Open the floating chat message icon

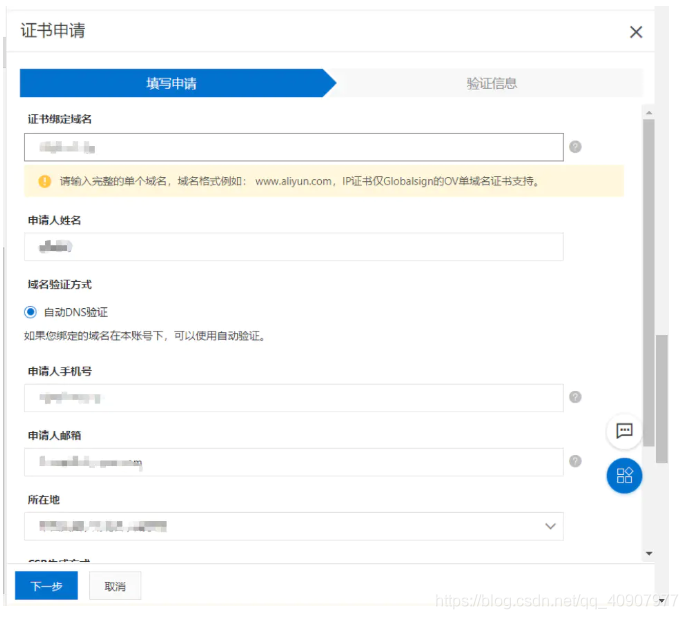[x=624, y=431]
